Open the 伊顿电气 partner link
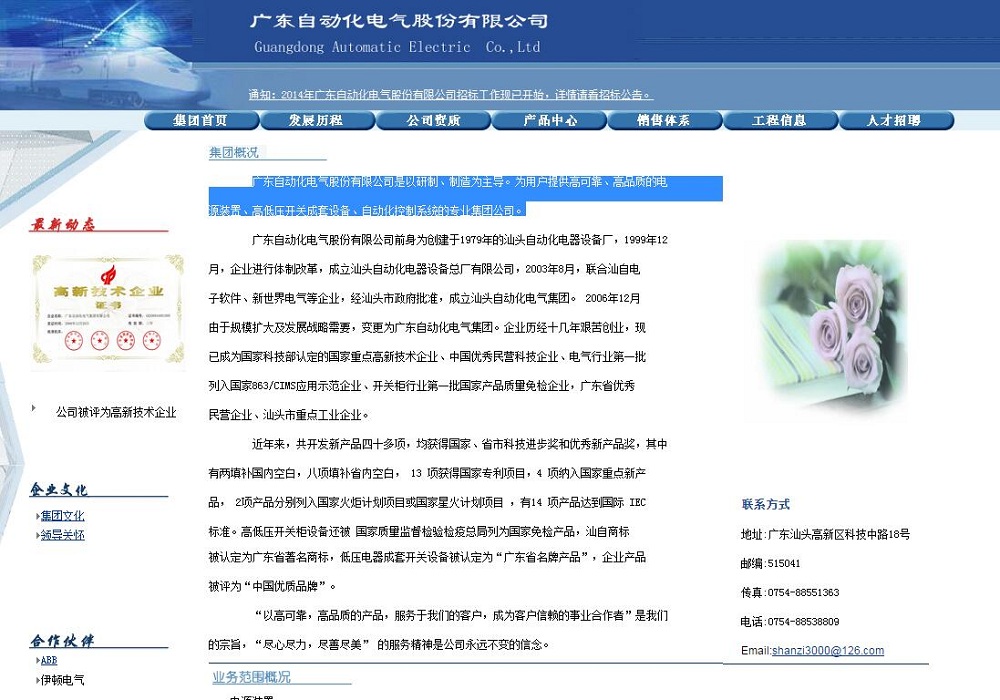 (x=62, y=680)
